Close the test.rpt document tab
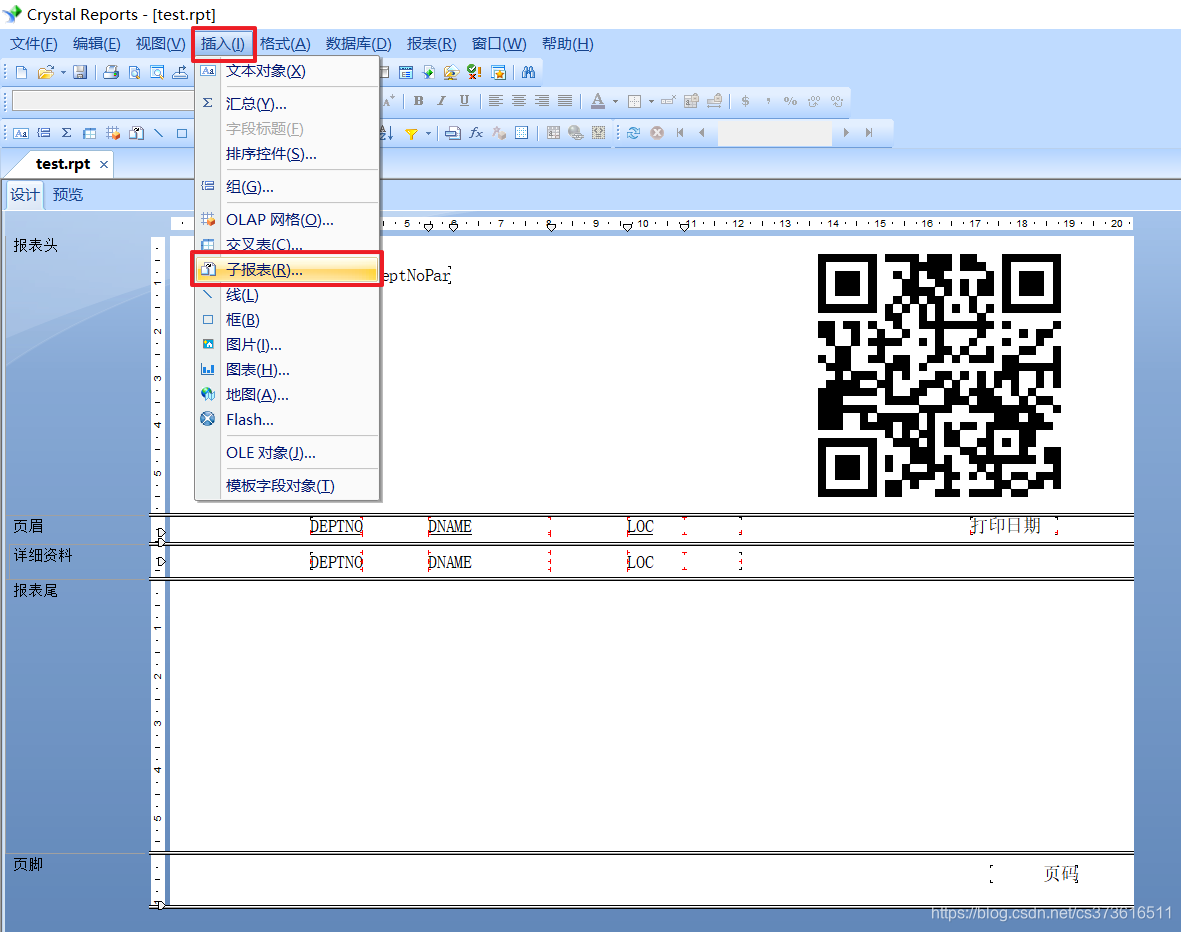The height and width of the screenshot is (932, 1181). coord(104,164)
